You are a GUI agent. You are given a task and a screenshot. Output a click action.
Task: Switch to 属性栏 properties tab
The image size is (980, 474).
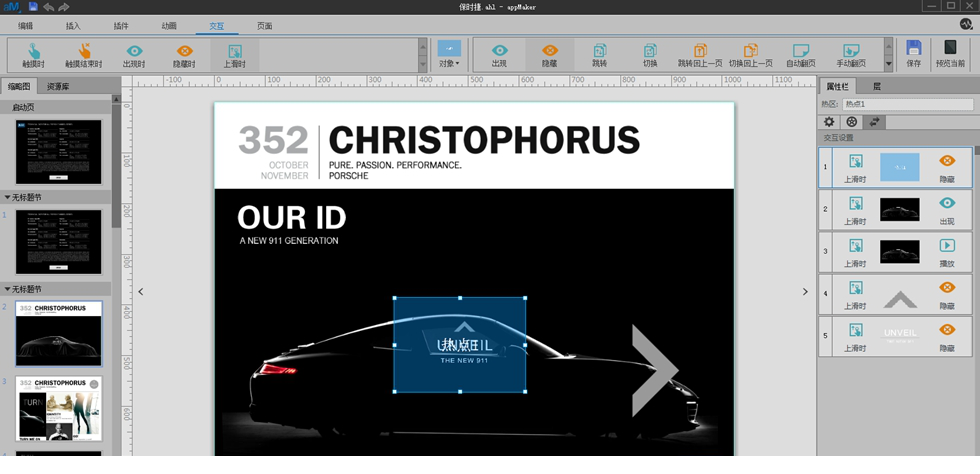click(x=837, y=87)
